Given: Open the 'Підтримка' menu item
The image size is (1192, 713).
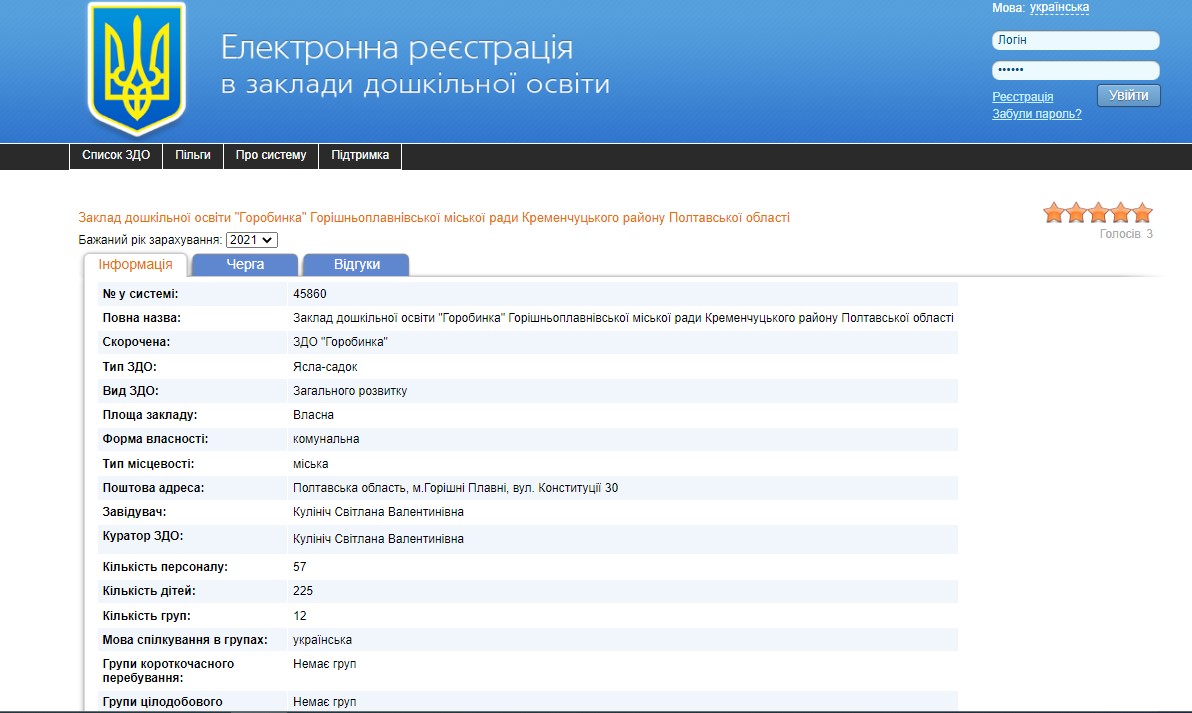Looking at the screenshot, I should 360,155.
